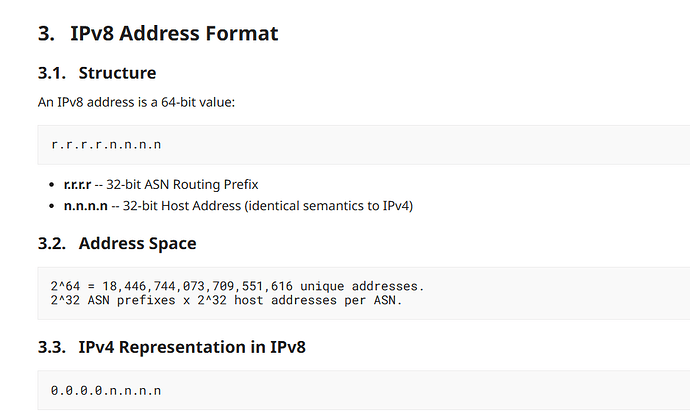Click the "(identical semantics to IPv4)" parenthetical
Image resolution: width=690 pixels, height=416 pixels.
[x=329, y=206]
